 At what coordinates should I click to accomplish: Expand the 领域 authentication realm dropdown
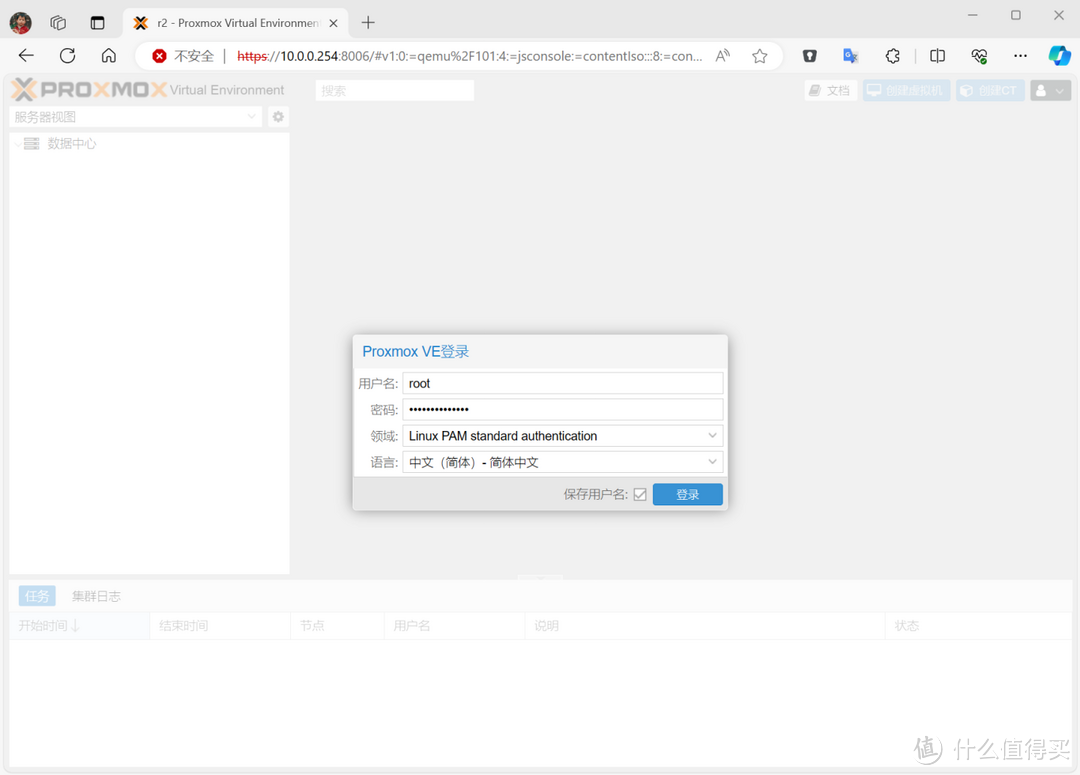pos(712,436)
